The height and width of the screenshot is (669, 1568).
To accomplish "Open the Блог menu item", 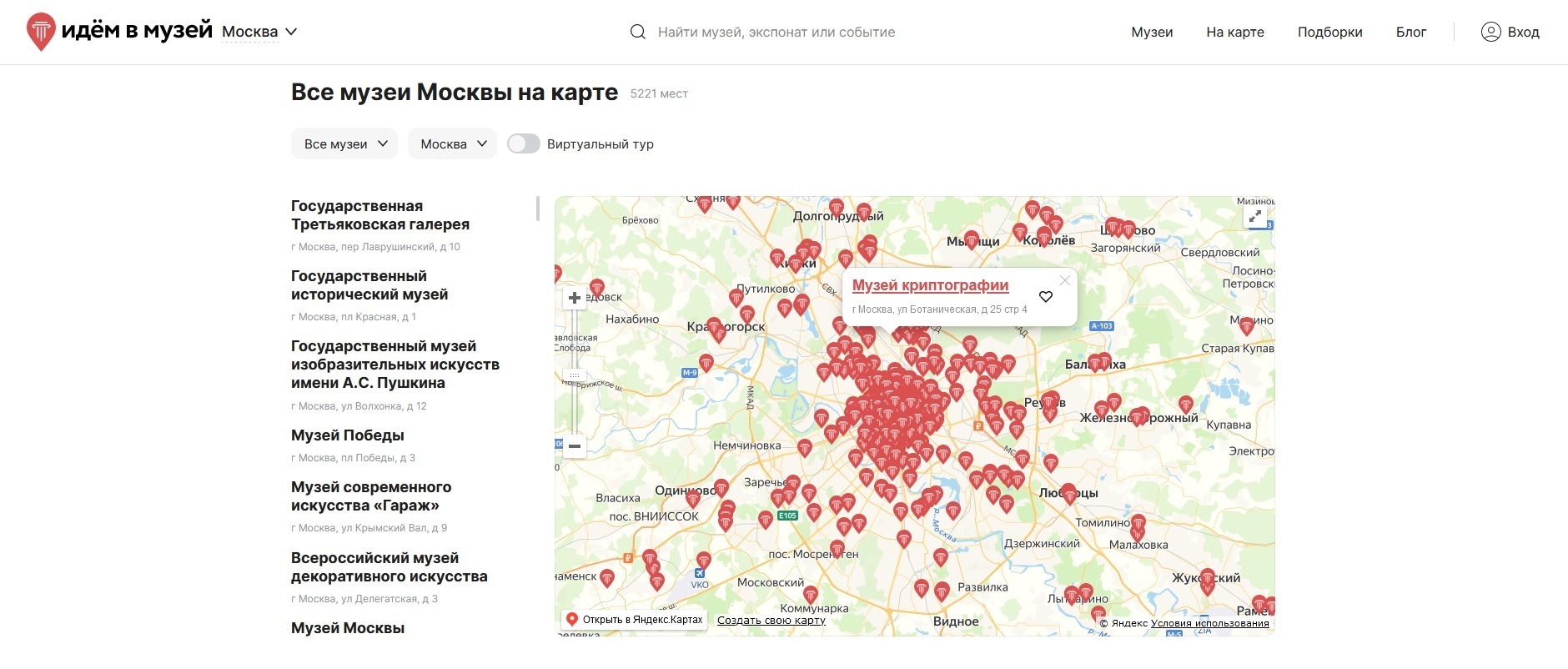I will [1411, 32].
